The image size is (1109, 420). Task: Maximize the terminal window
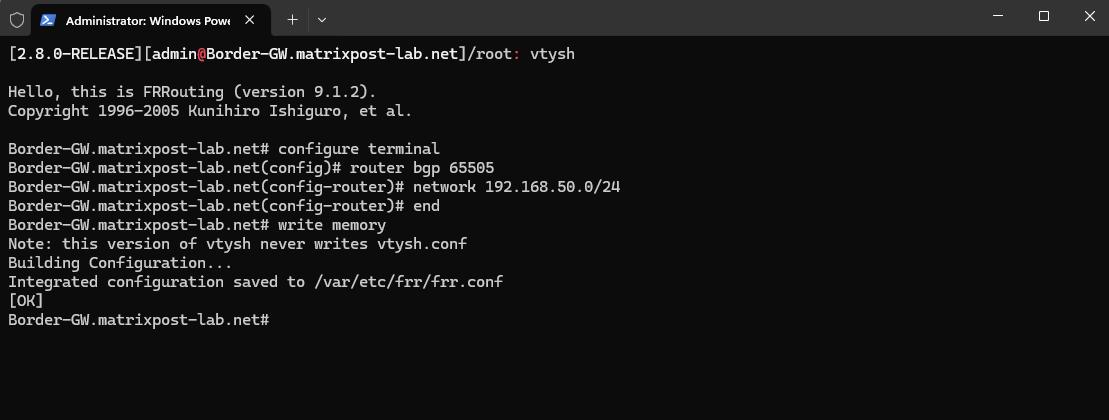(1043, 16)
